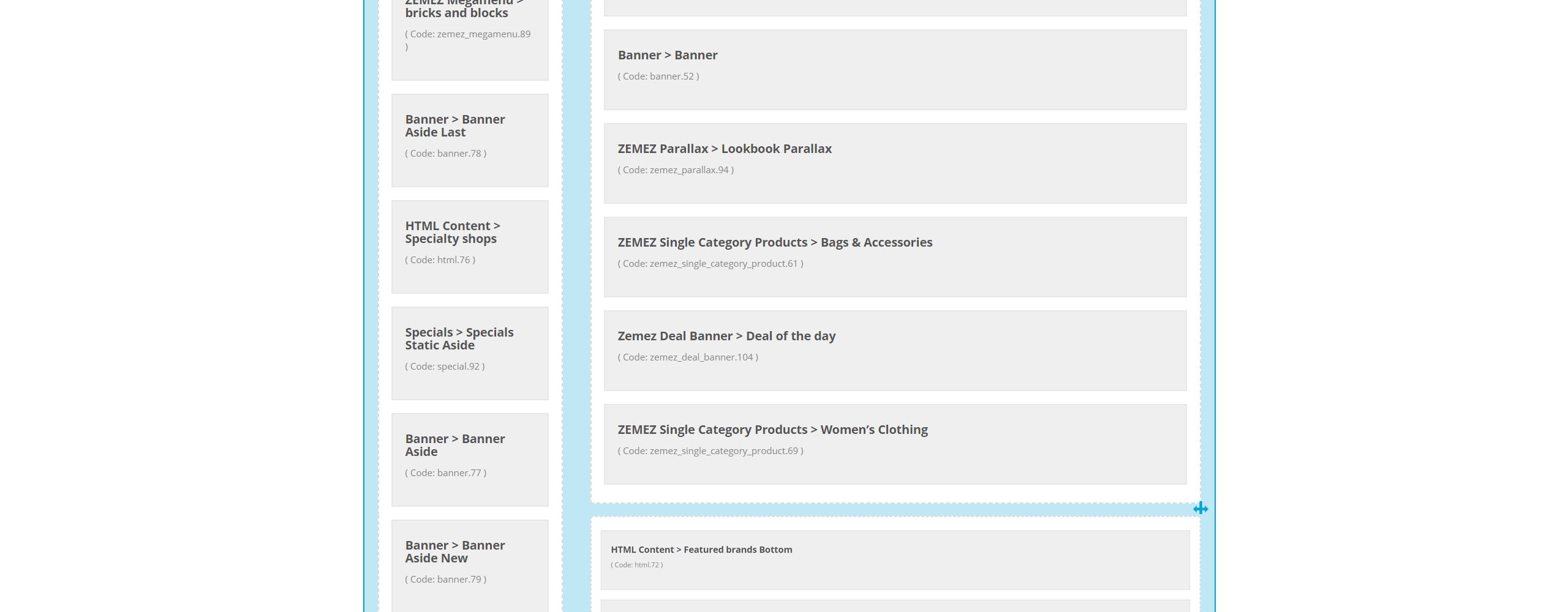Select the Banner > Banner module block
This screenshot has width=1568, height=612.
[895, 70]
